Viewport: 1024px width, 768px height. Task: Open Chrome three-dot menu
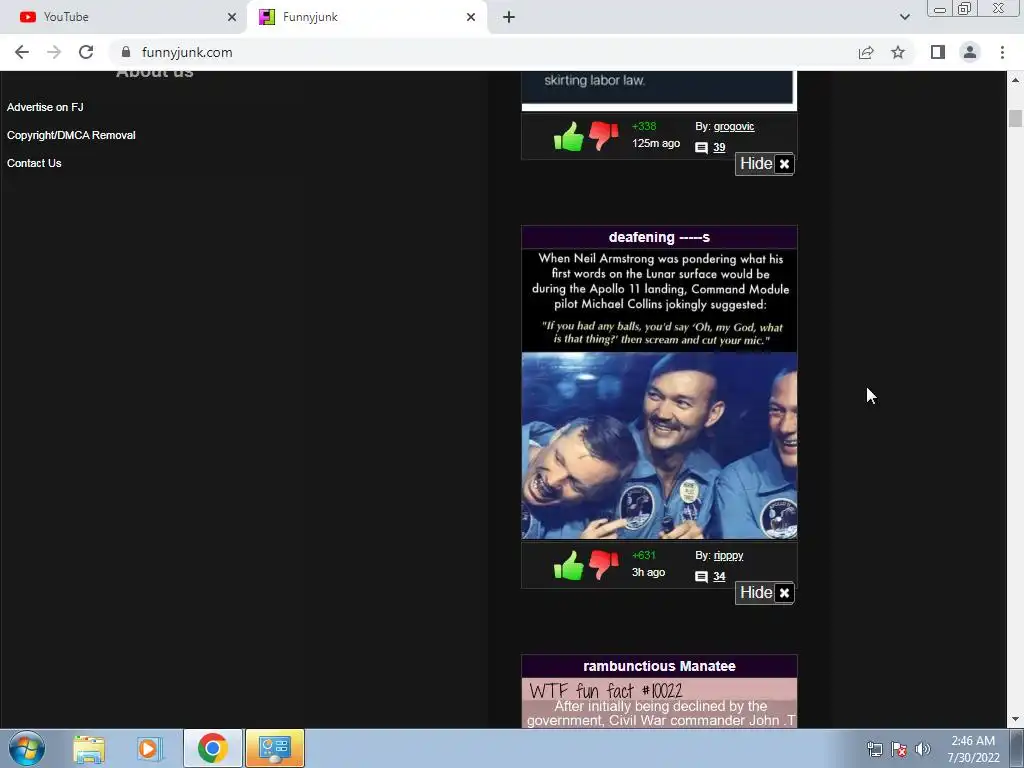click(1002, 52)
